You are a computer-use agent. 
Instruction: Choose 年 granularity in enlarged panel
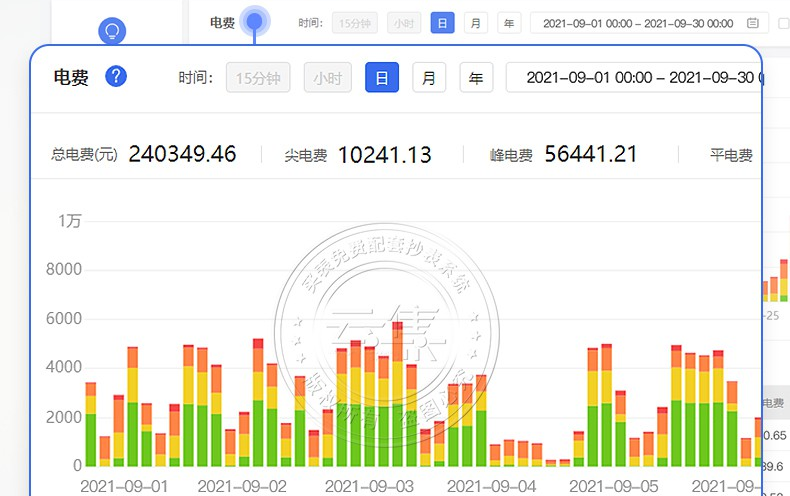click(476, 77)
